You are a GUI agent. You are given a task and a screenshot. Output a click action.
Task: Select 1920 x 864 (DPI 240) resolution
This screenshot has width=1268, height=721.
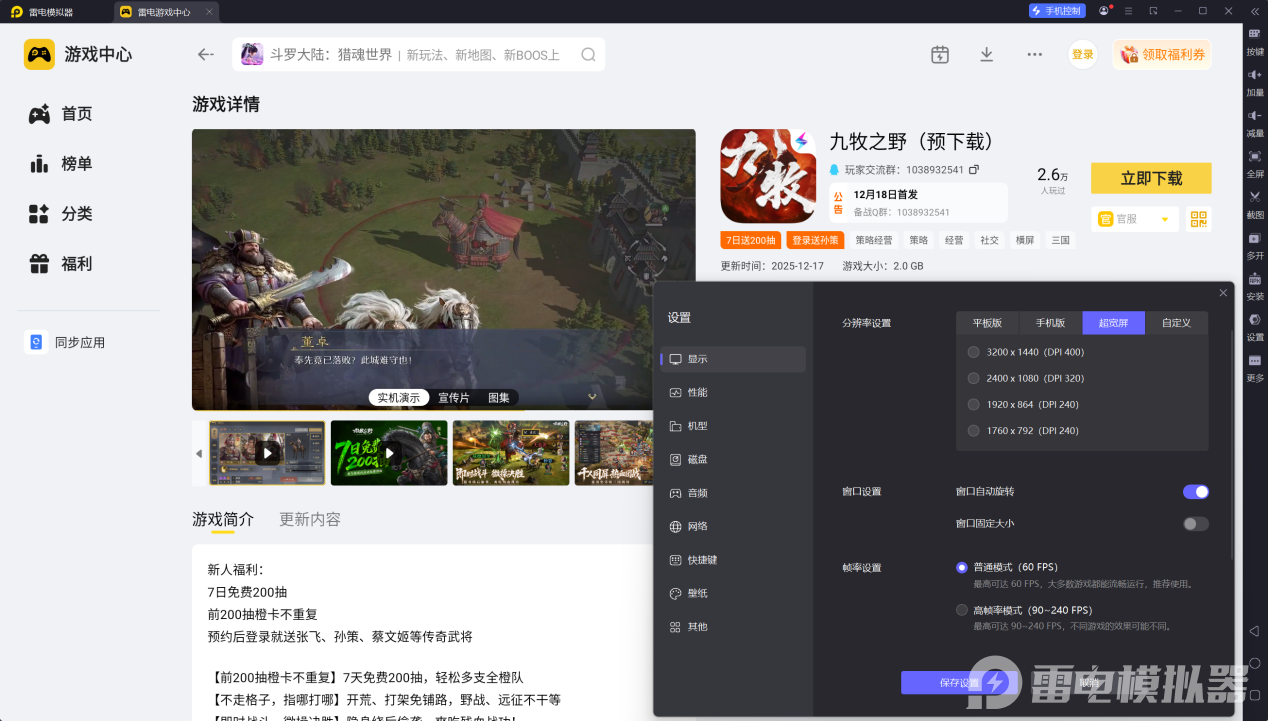(x=974, y=404)
